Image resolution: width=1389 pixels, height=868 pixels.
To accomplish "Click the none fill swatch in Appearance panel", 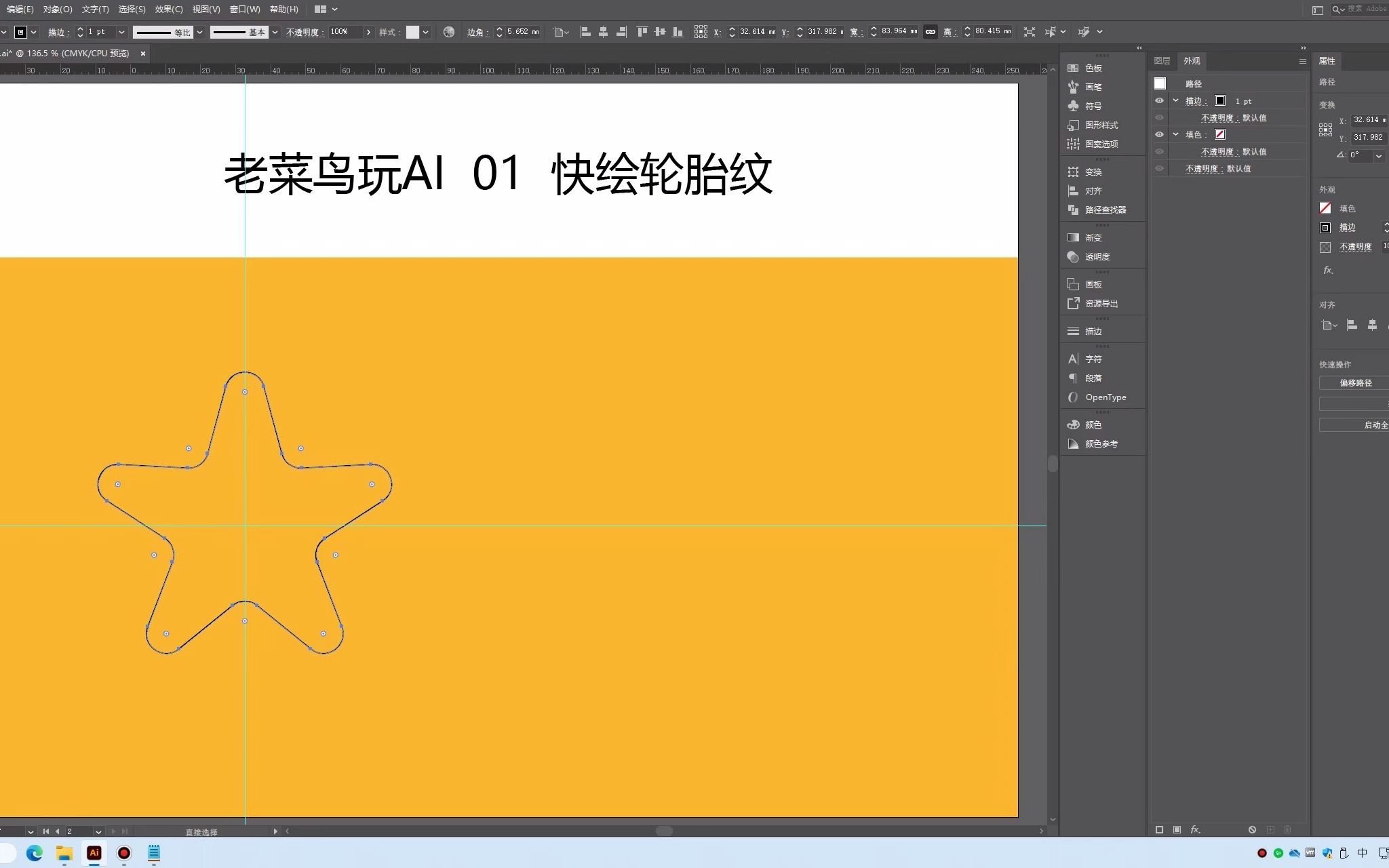I will pyautogui.click(x=1220, y=134).
